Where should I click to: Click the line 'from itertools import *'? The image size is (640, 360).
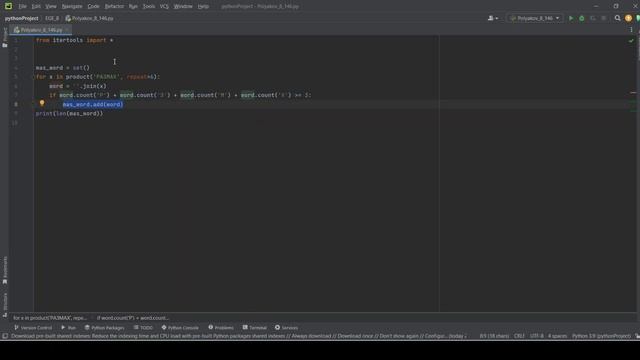74,40
